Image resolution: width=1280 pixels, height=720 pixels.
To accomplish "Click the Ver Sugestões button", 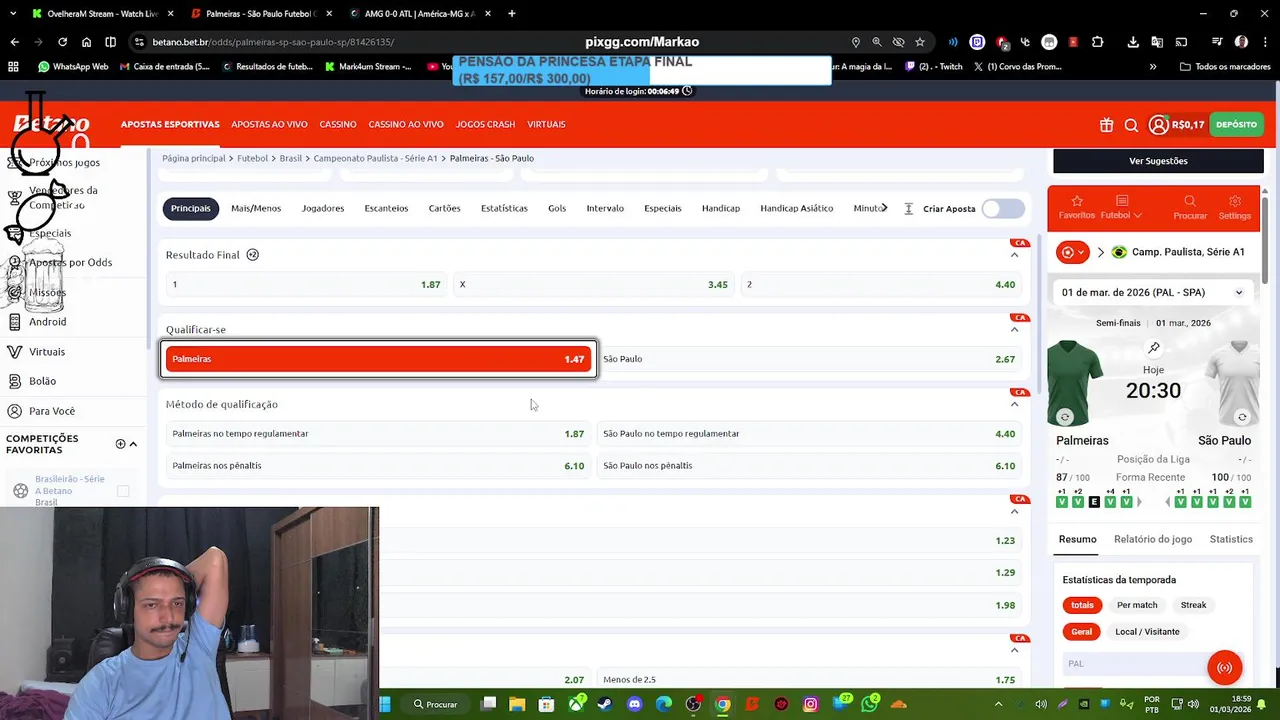I will [x=1158, y=161].
